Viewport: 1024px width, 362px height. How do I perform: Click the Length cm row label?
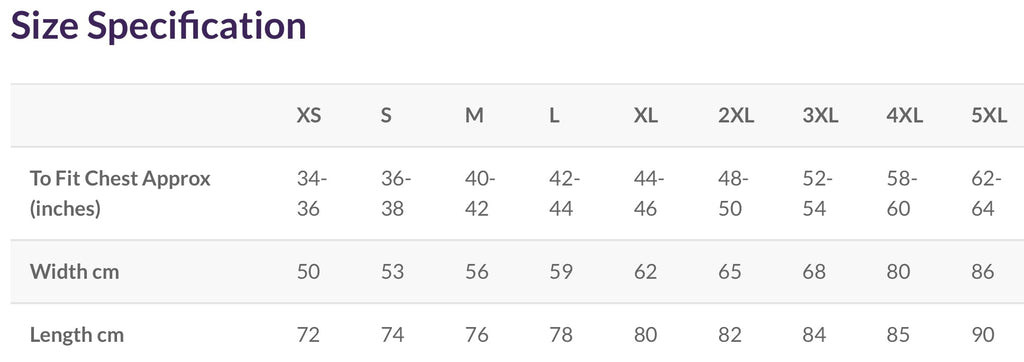(76, 335)
